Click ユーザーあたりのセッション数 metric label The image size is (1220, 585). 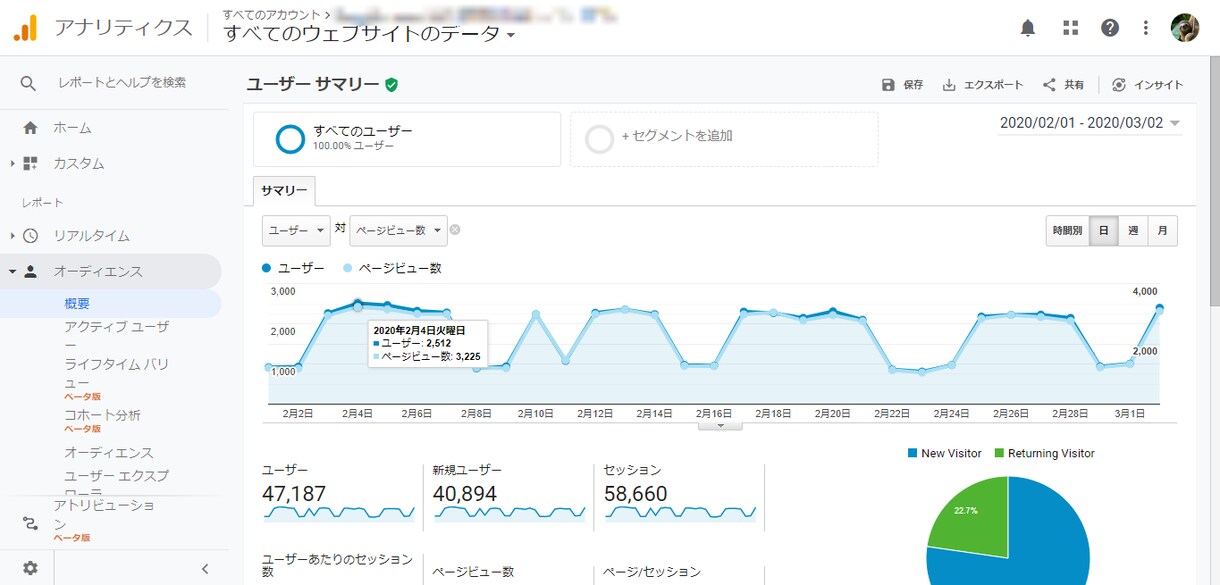(337, 565)
